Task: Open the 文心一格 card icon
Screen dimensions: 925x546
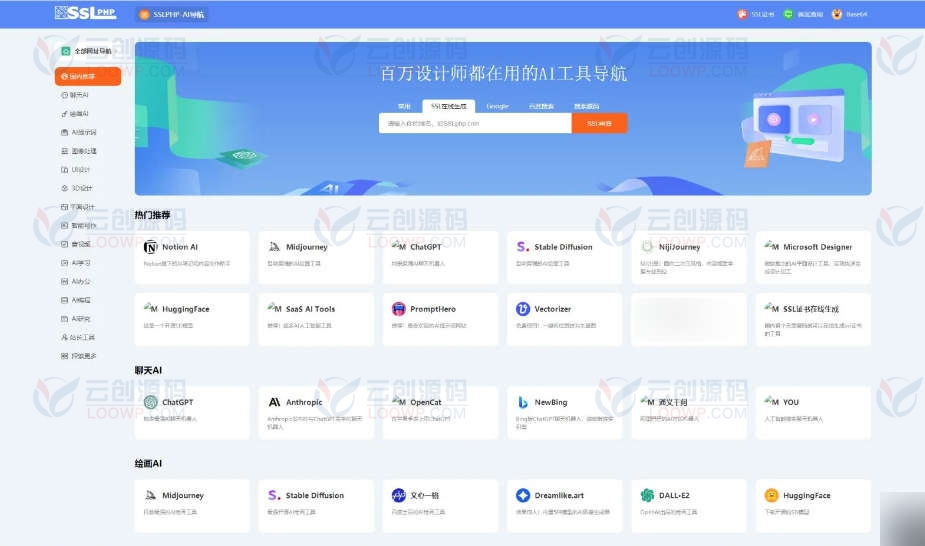Action: coord(399,495)
